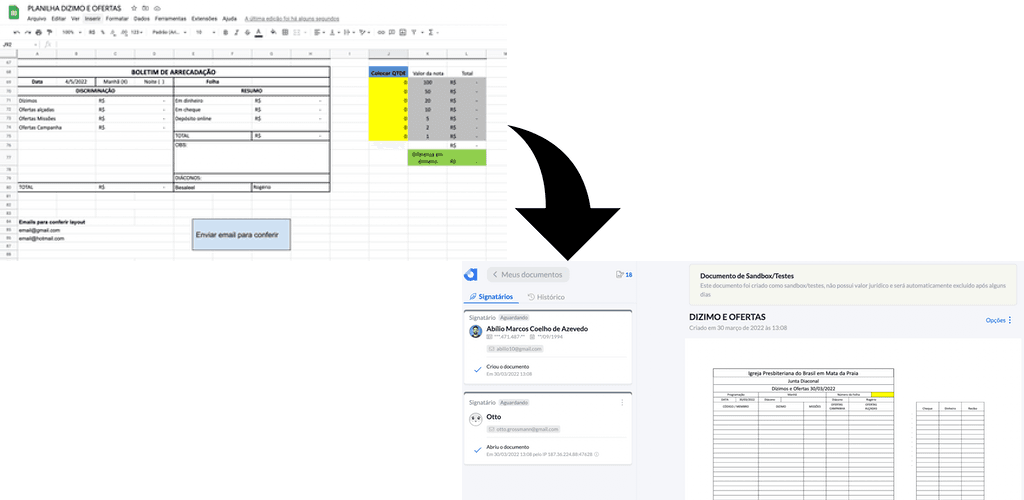
Task: Increase decimal places
Action: point(123,32)
